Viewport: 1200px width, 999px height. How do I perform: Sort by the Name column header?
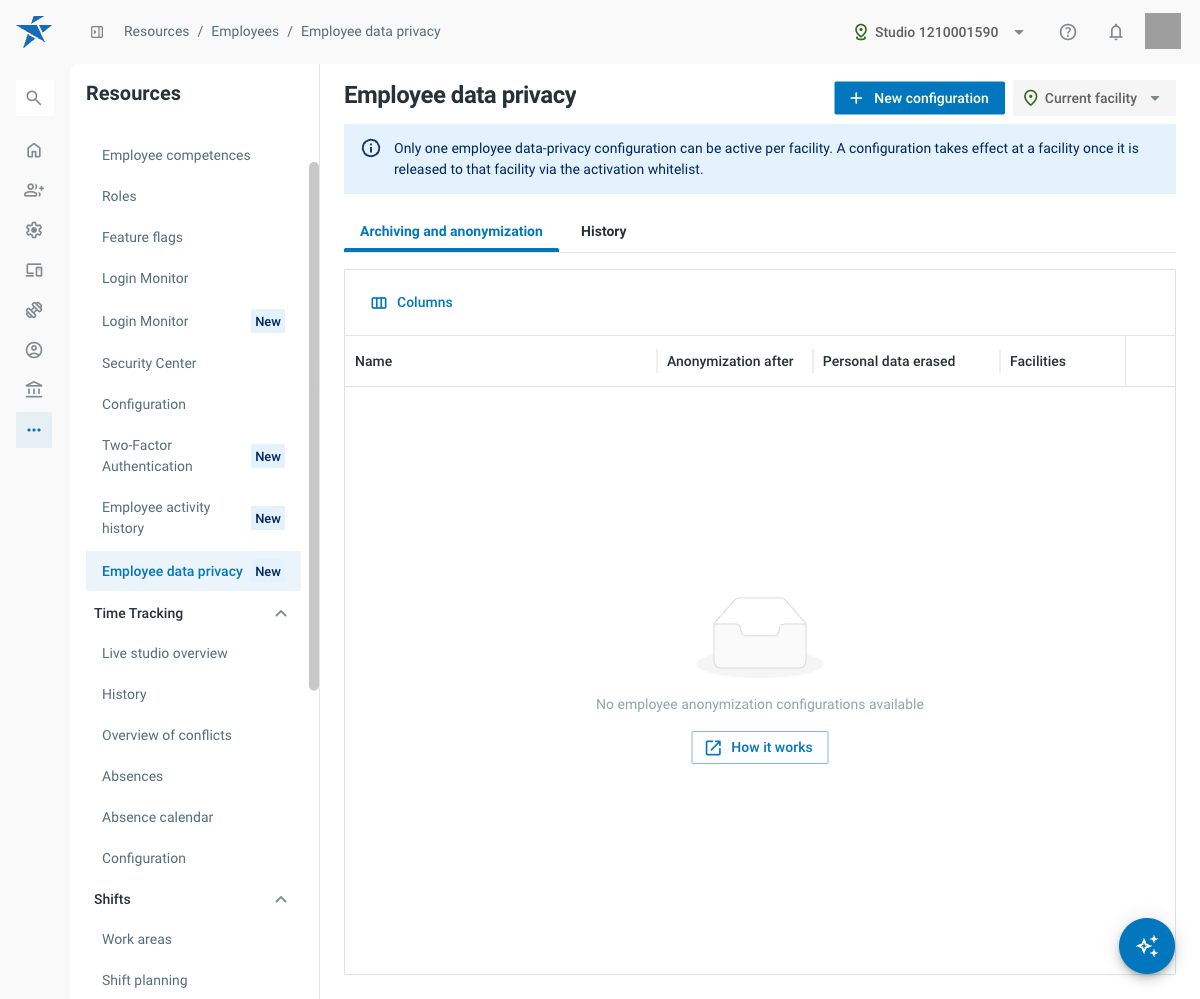pos(500,361)
